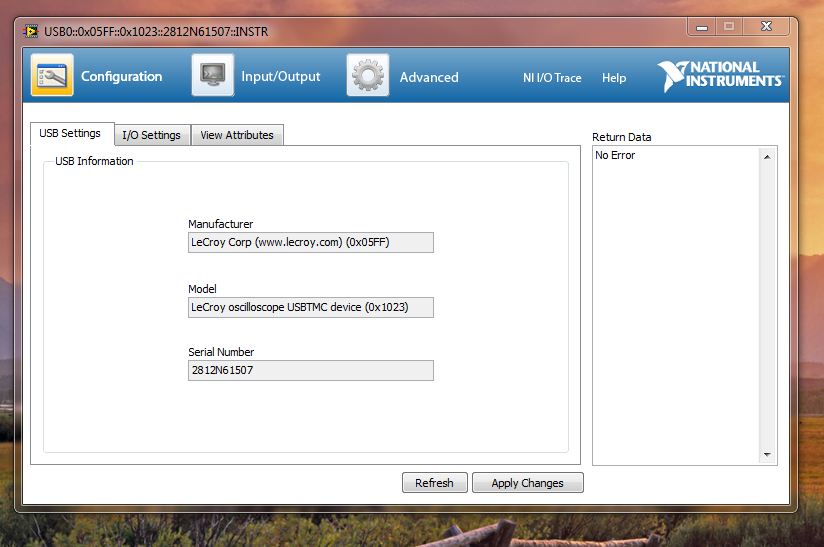The height and width of the screenshot is (547, 824).
Task: Click the LabVIEW title bar icon
Action: [x=32, y=31]
